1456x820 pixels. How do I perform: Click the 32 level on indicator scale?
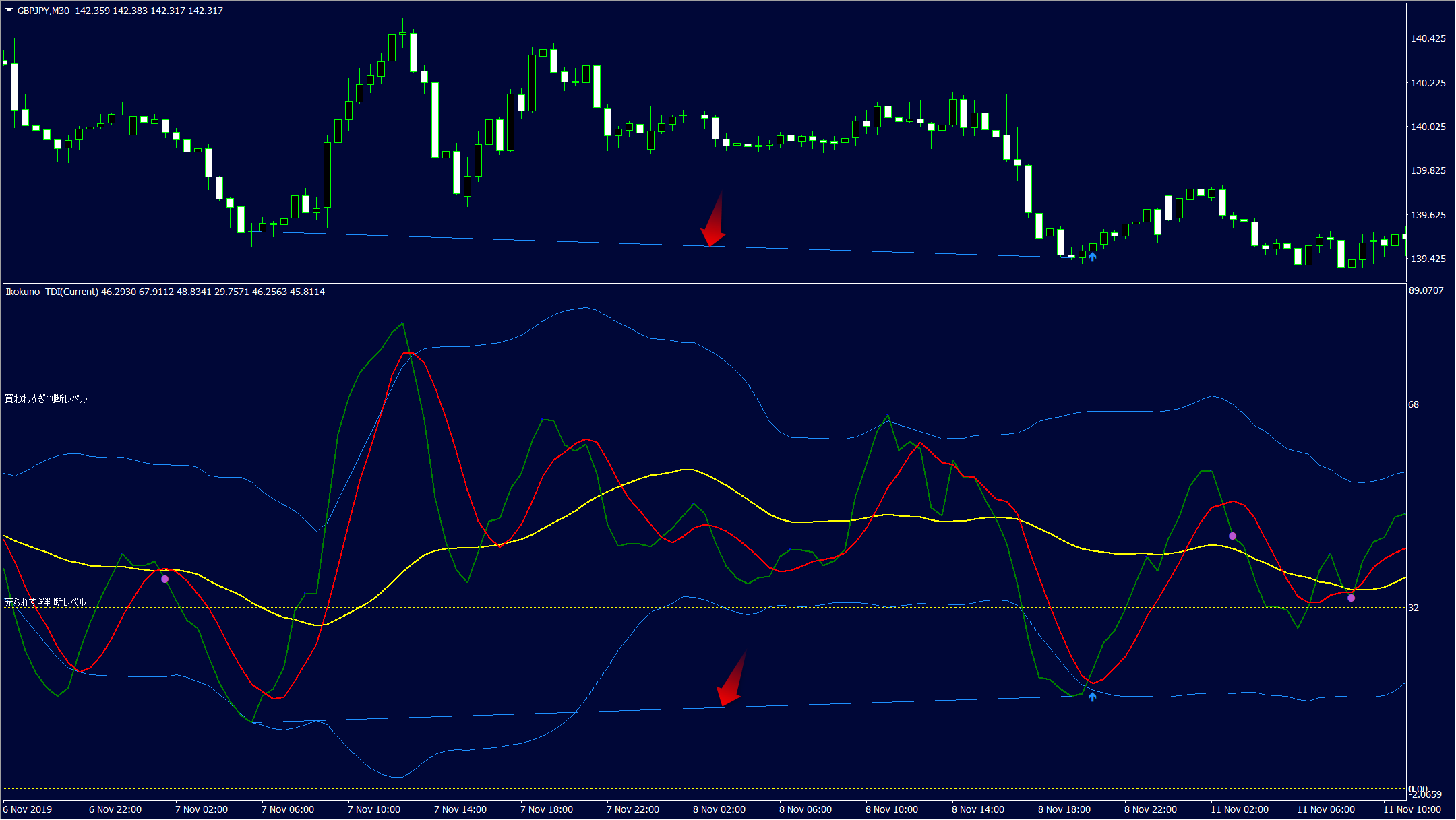[1414, 608]
